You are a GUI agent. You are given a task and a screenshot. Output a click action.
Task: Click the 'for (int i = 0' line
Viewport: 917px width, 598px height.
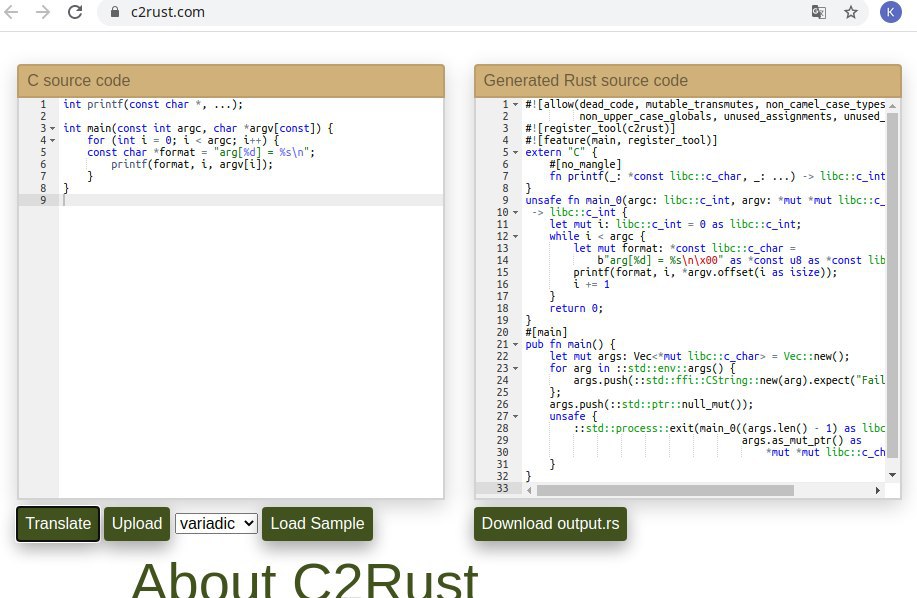183,140
